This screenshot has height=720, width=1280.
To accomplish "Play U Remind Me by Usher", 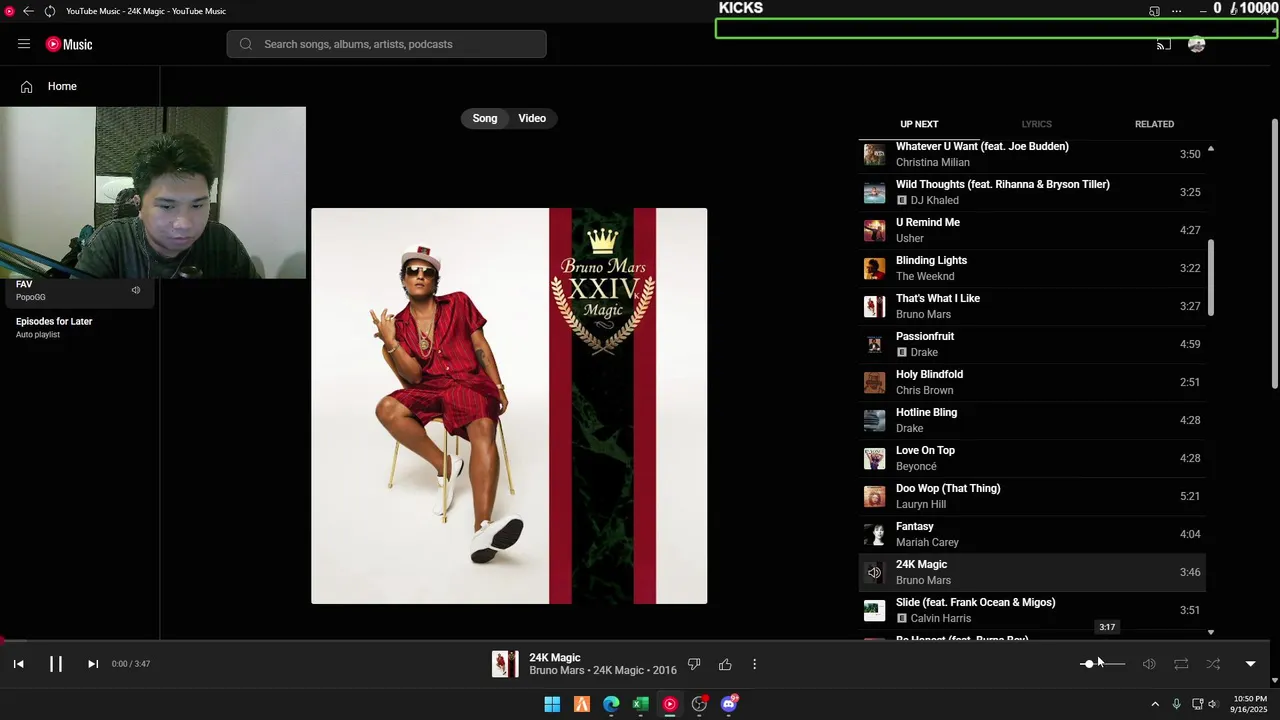I will click(1032, 230).
